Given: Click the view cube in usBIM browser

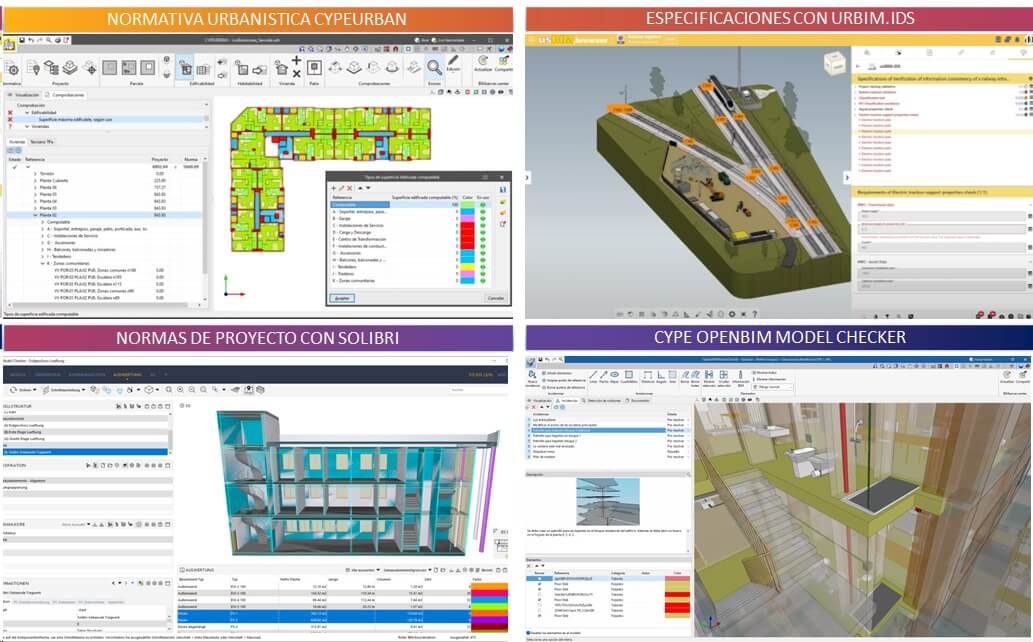Looking at the screenshot, I should 834,63.
